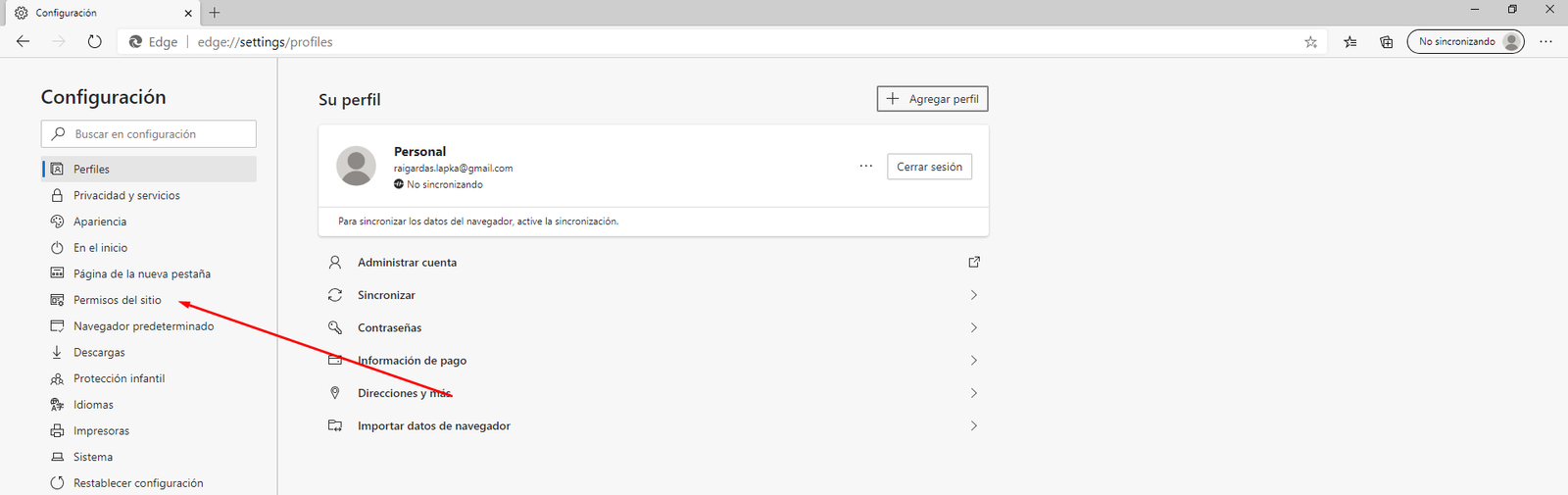
Task: Open more options ellipsis for Personal profile
Action: point(865,167)
